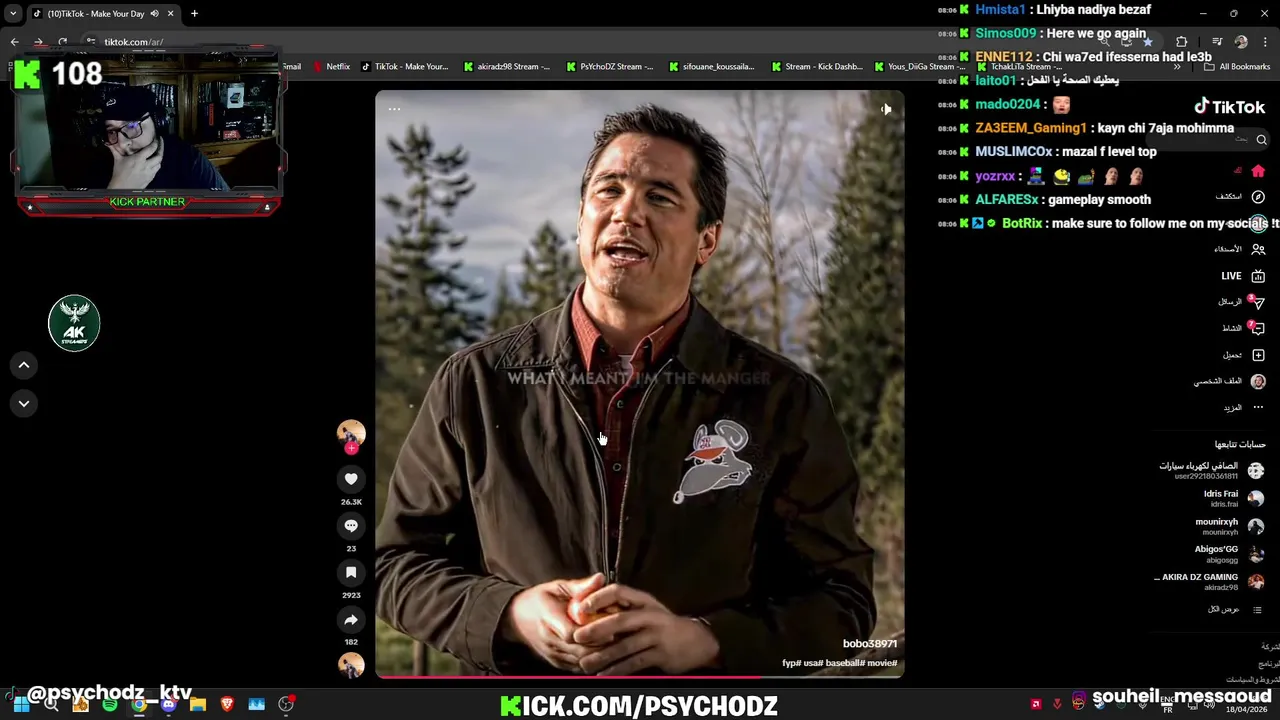The height and width of the screenshot is (720, 1280).
Task: Open the sound disc thumbnail below share
Action: (351, 666)
